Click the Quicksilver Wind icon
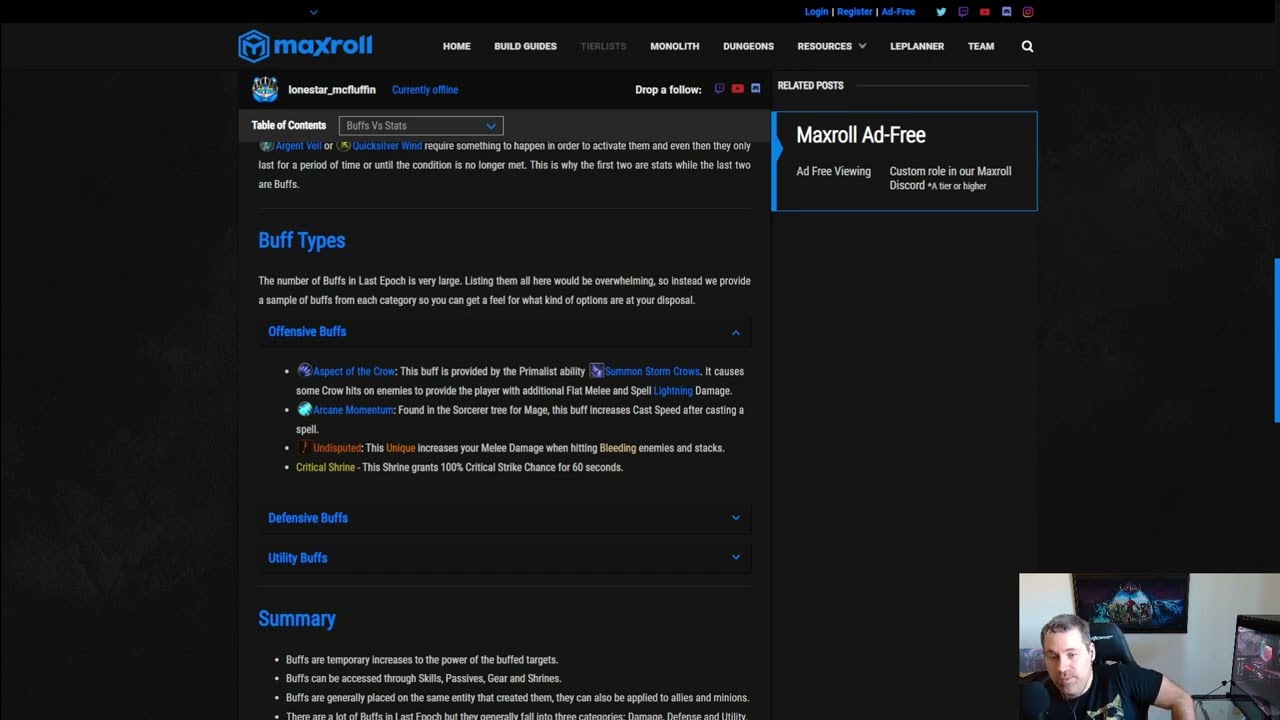 (x=344, y=146)
